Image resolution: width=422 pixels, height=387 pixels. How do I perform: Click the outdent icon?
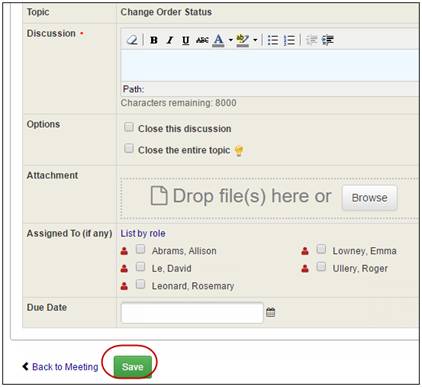311,40
